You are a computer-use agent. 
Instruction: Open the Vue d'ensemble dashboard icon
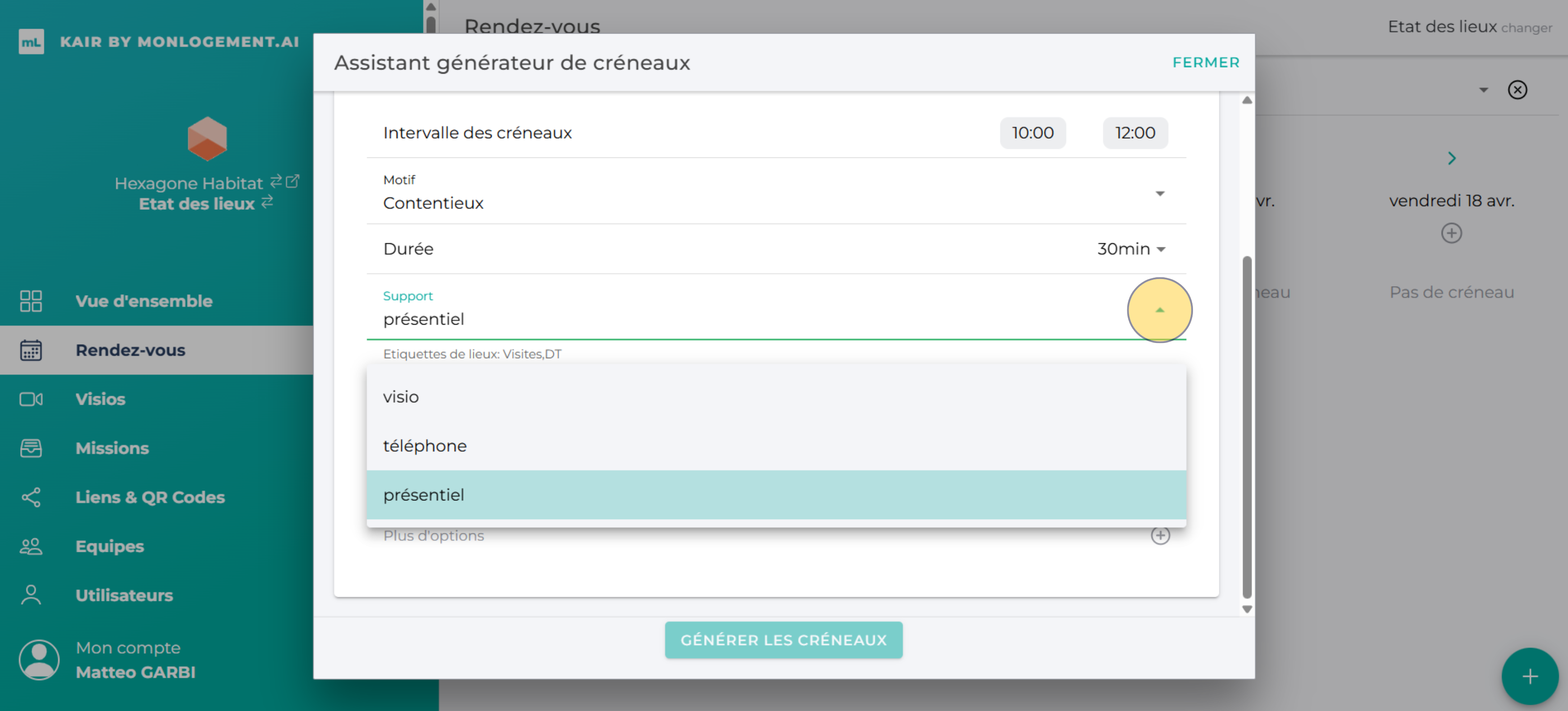31,300
